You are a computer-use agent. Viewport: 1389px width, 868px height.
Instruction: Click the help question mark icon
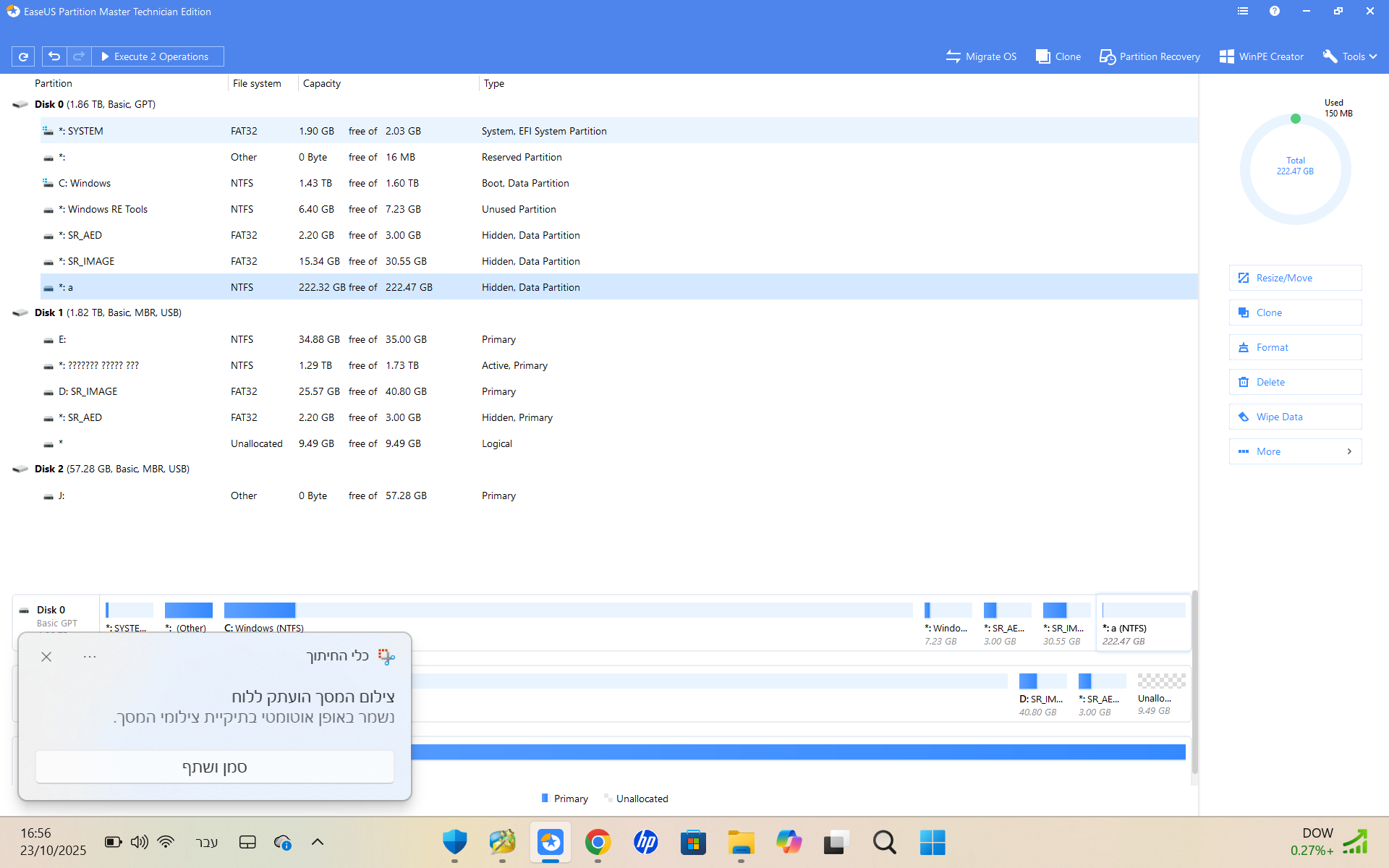pos(1274,12)
